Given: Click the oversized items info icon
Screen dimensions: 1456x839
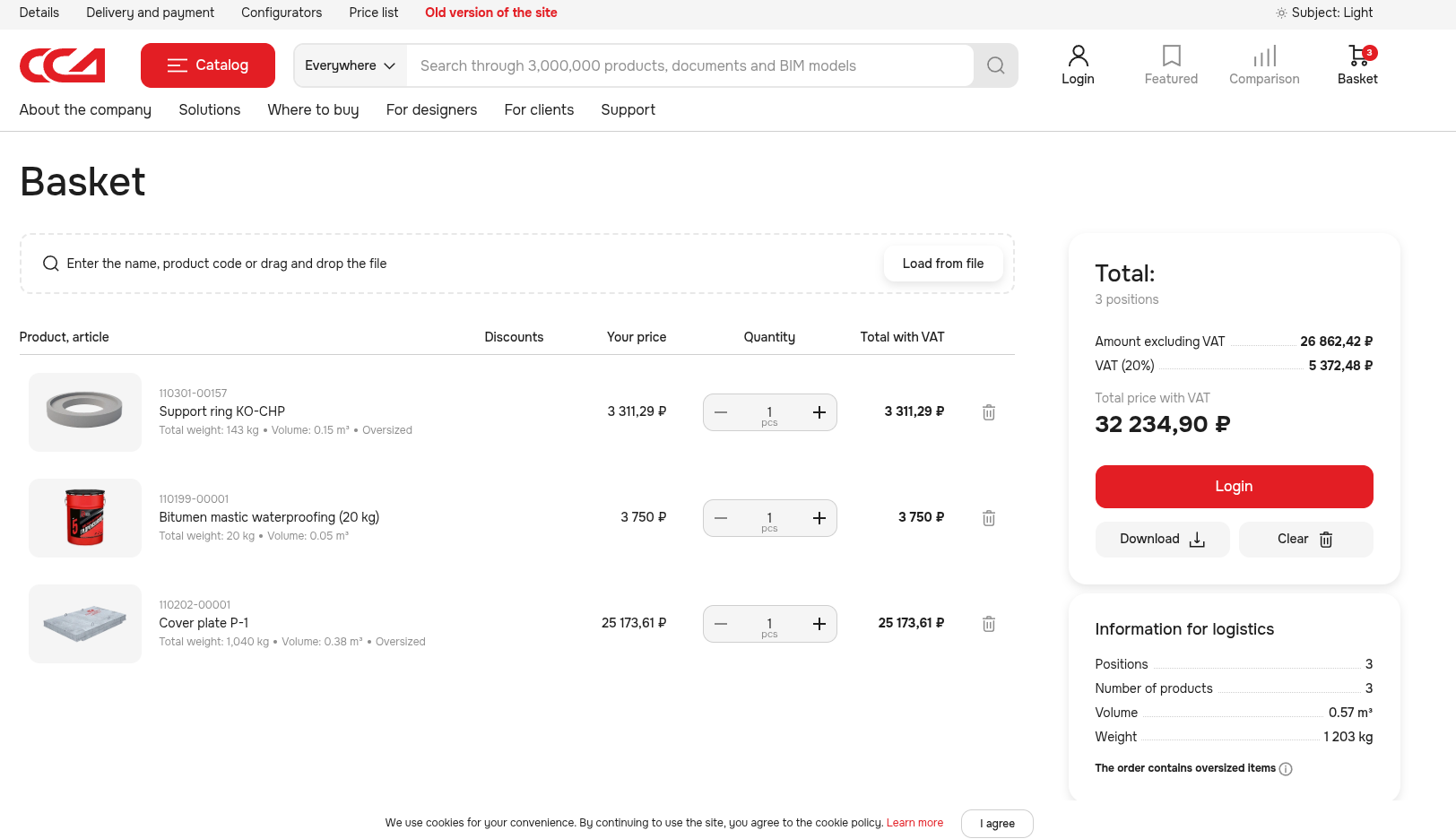Looking at the screenshot, I should point(1286,769).
